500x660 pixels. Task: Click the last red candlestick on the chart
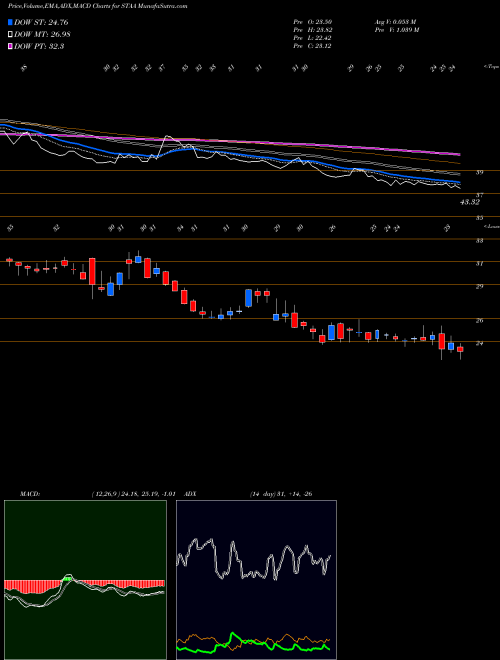click(x=460, y=349)
